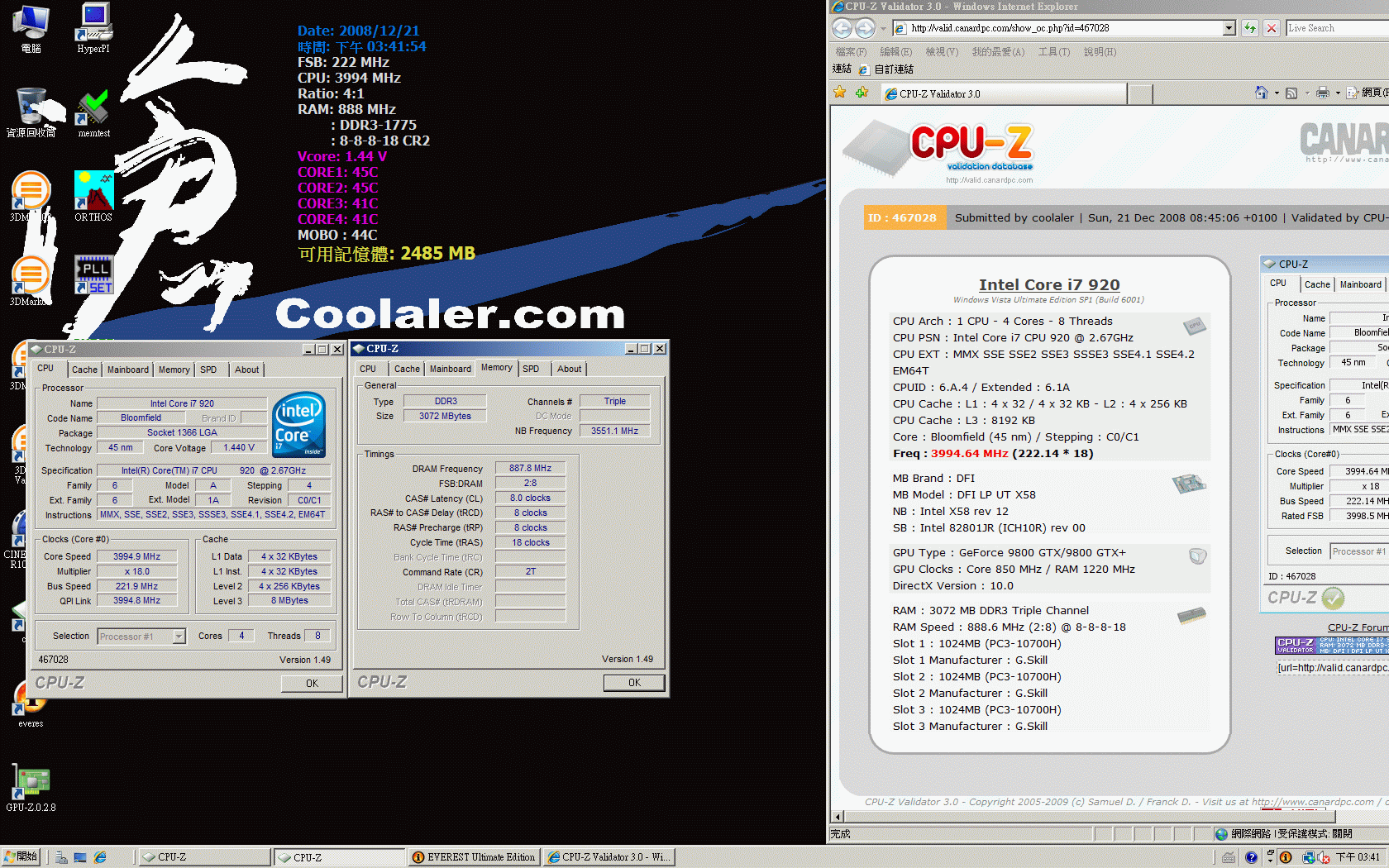Switch to EVEREST Ultimate Edition taskbar button

(475, 857)
